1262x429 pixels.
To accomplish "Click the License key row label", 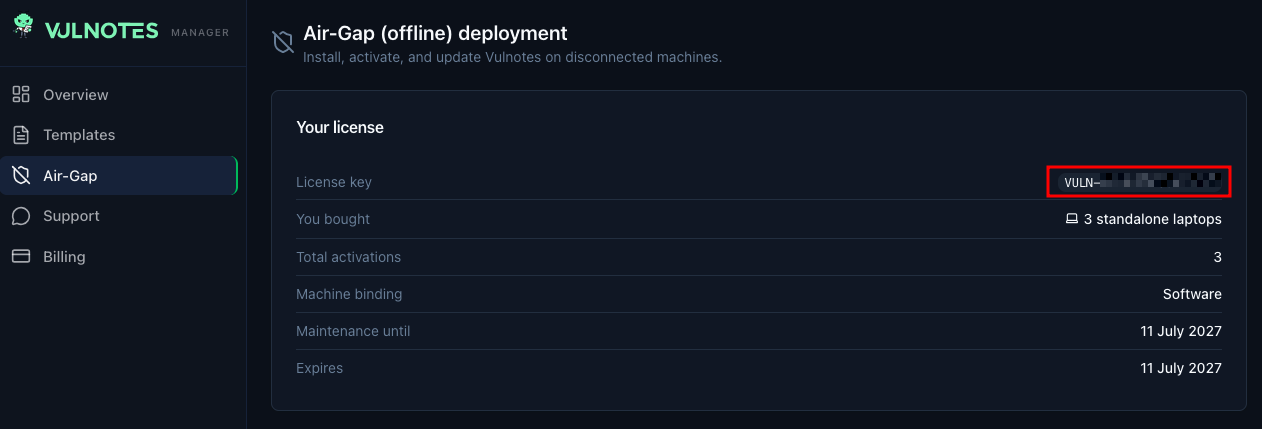I will click(334, 182).
